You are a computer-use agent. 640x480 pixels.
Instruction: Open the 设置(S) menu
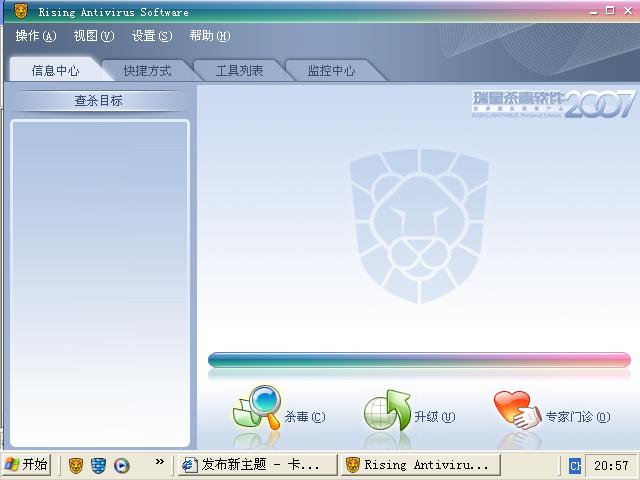(x=151, y=36)
